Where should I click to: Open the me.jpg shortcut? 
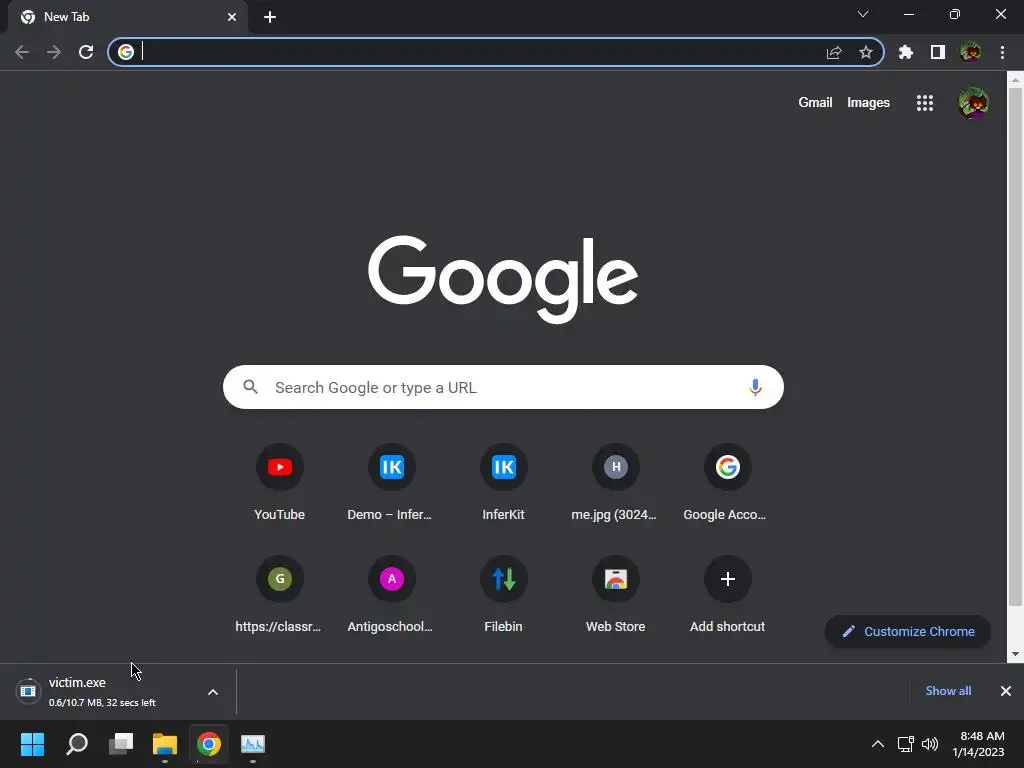point(615,483)
